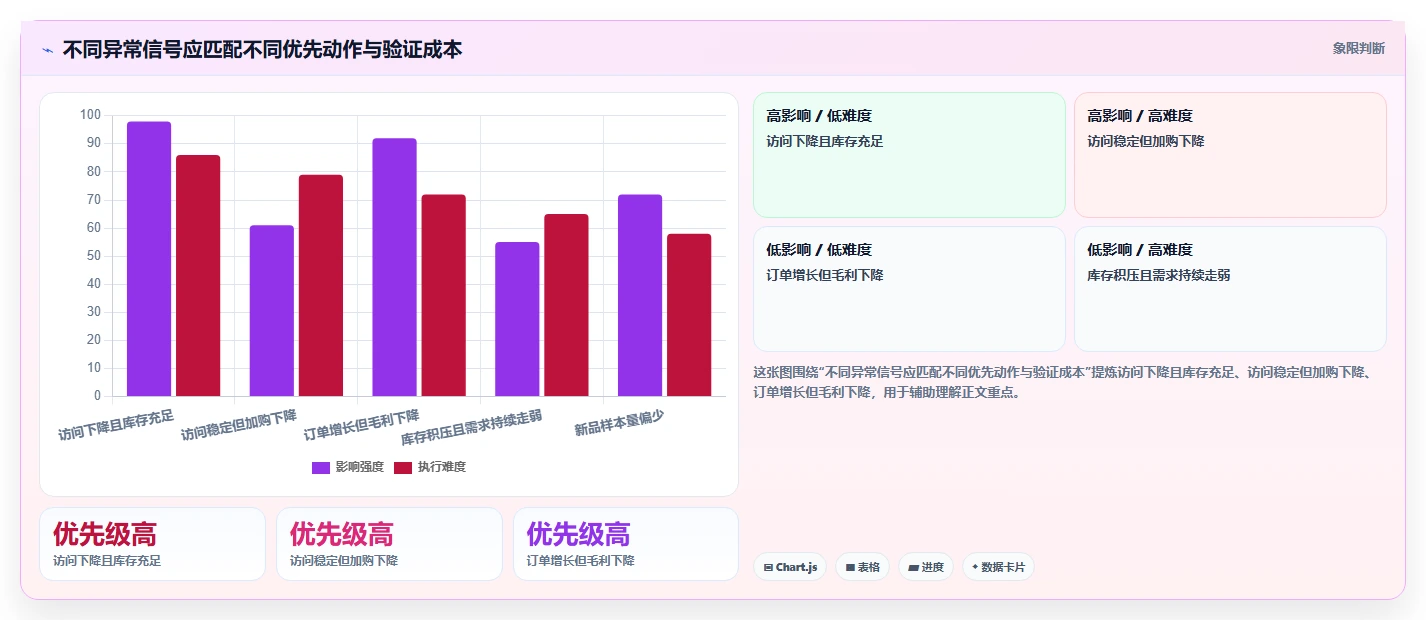The height and width of the screenshot is (620, 1426).
Task: Click purple bar for 库存积压且需求持续走弱
Action: coord(517,319)
